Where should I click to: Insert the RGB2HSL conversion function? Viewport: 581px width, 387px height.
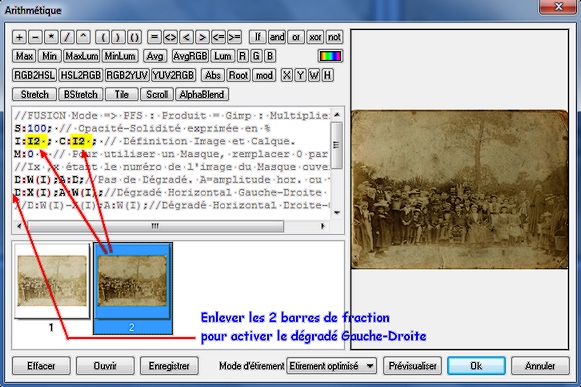click(34, 75)
